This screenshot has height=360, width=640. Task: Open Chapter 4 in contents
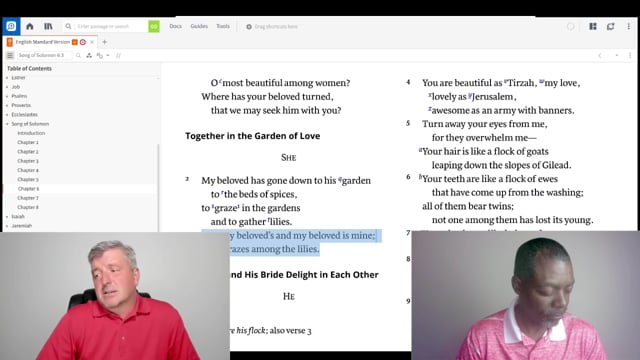28,170
